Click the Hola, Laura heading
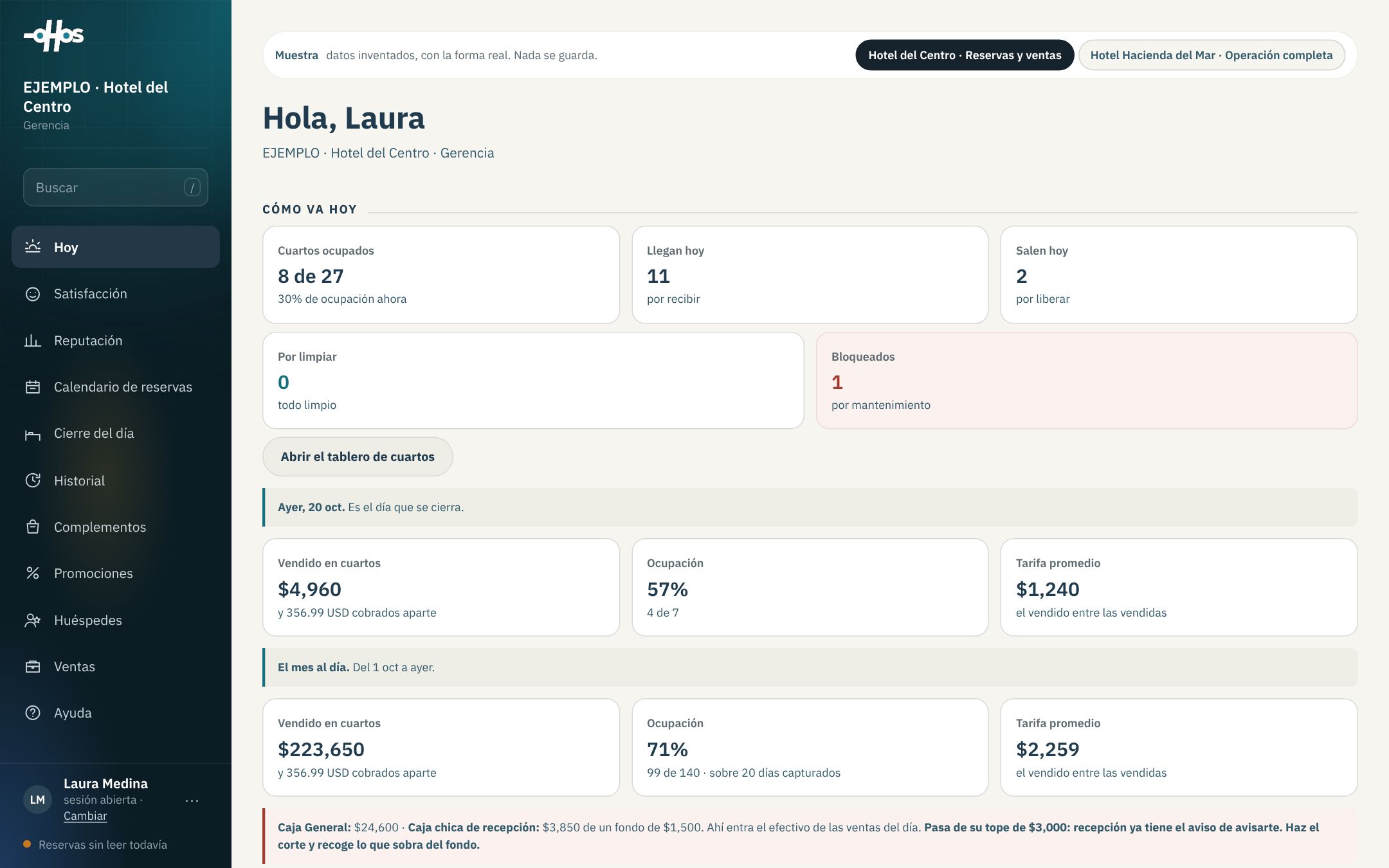 (343, 118)
